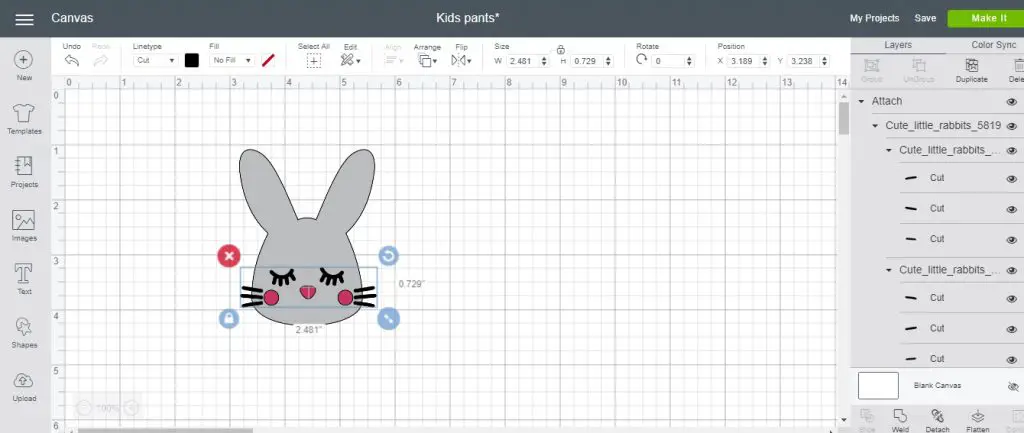Collapse the second Cute_little_rabbits subgroup
Screen dimensions: 1024x433
(x=889, y=270)
